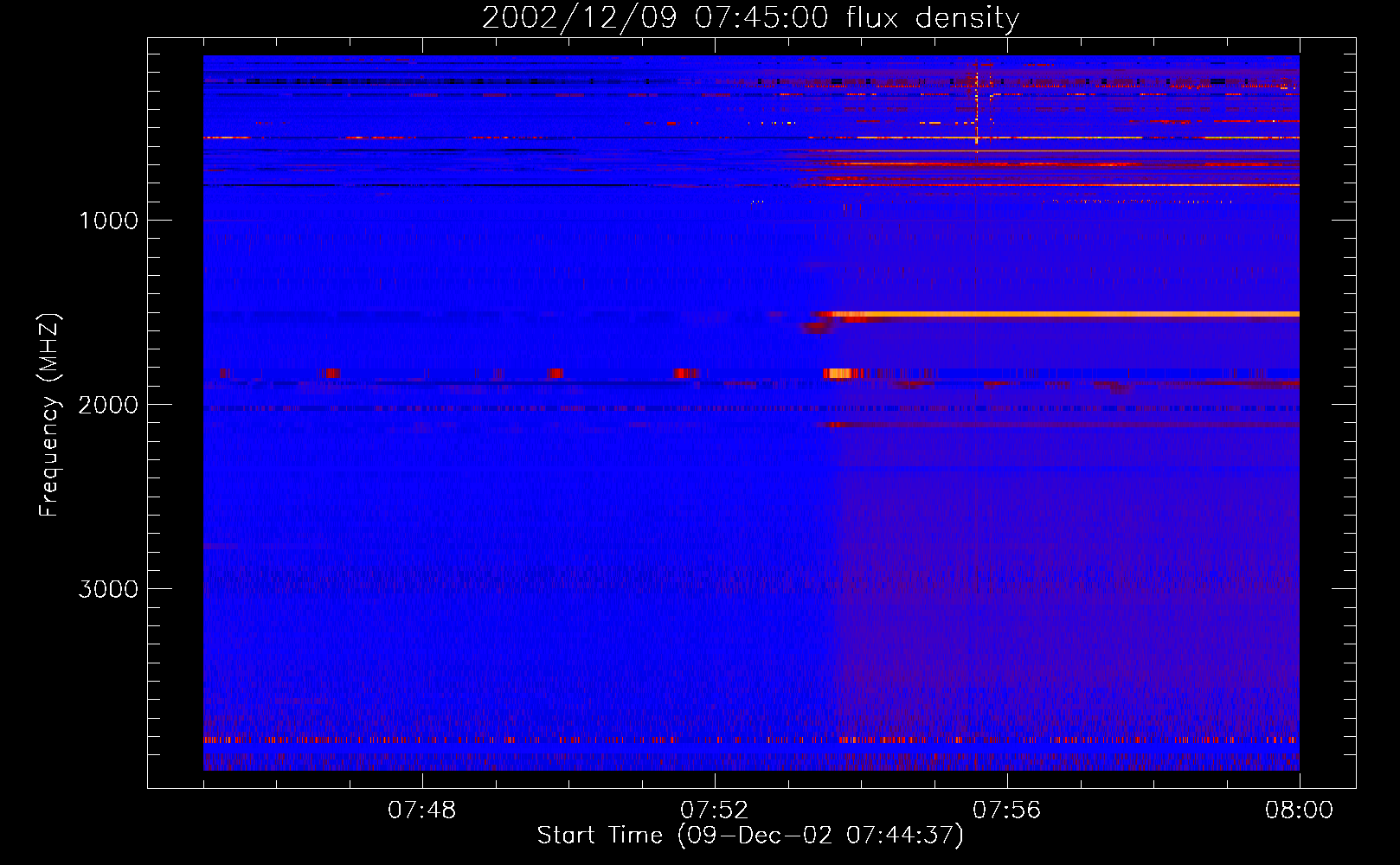This screenshot has width=1400, height=865.
Task: Select the 'Start Time (09-Dec-02 07:44:37)' axis label
Action: (x=750, y=836)
